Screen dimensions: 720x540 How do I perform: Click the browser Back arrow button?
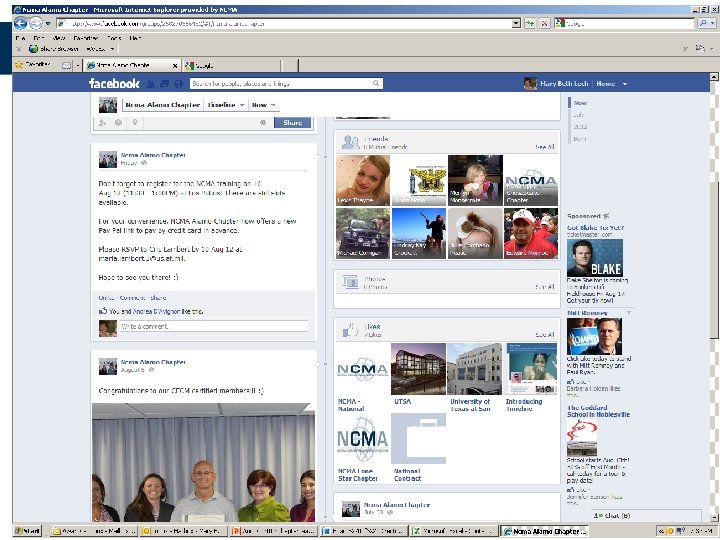pyautogui.click(x=20, y=23)
